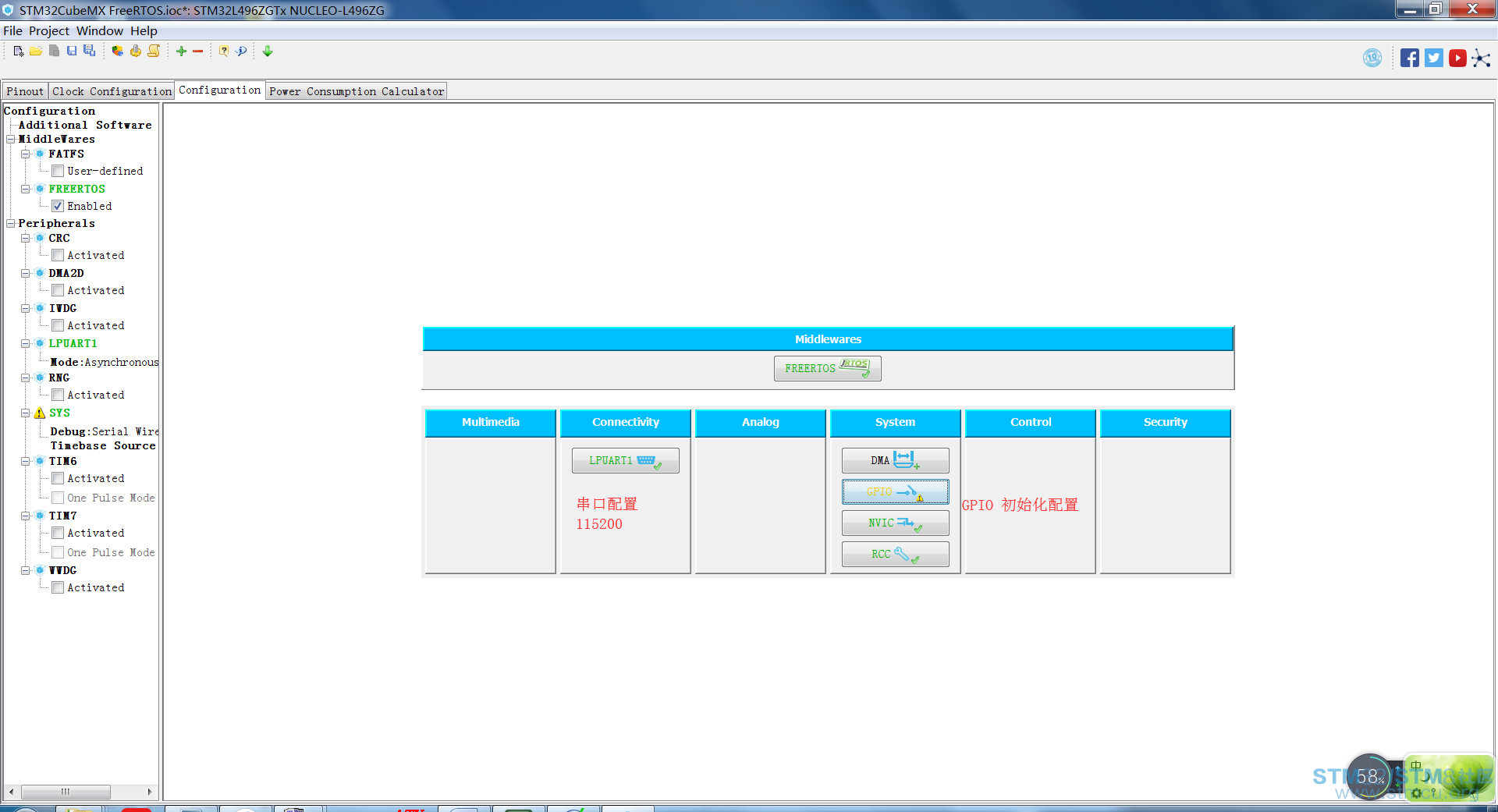This screenshot has width=1498, height=812.
Task: Enable CRC Activated checkbox
Action: tap(58, 255)
